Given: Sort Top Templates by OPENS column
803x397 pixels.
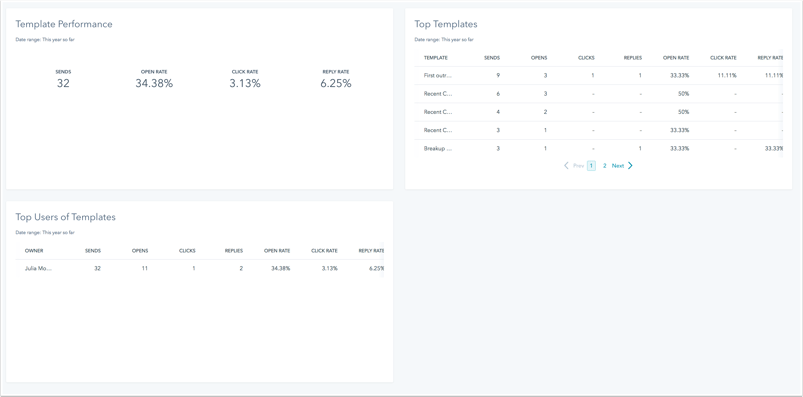Looking at the screenshot, I should [x=539, y=58].
